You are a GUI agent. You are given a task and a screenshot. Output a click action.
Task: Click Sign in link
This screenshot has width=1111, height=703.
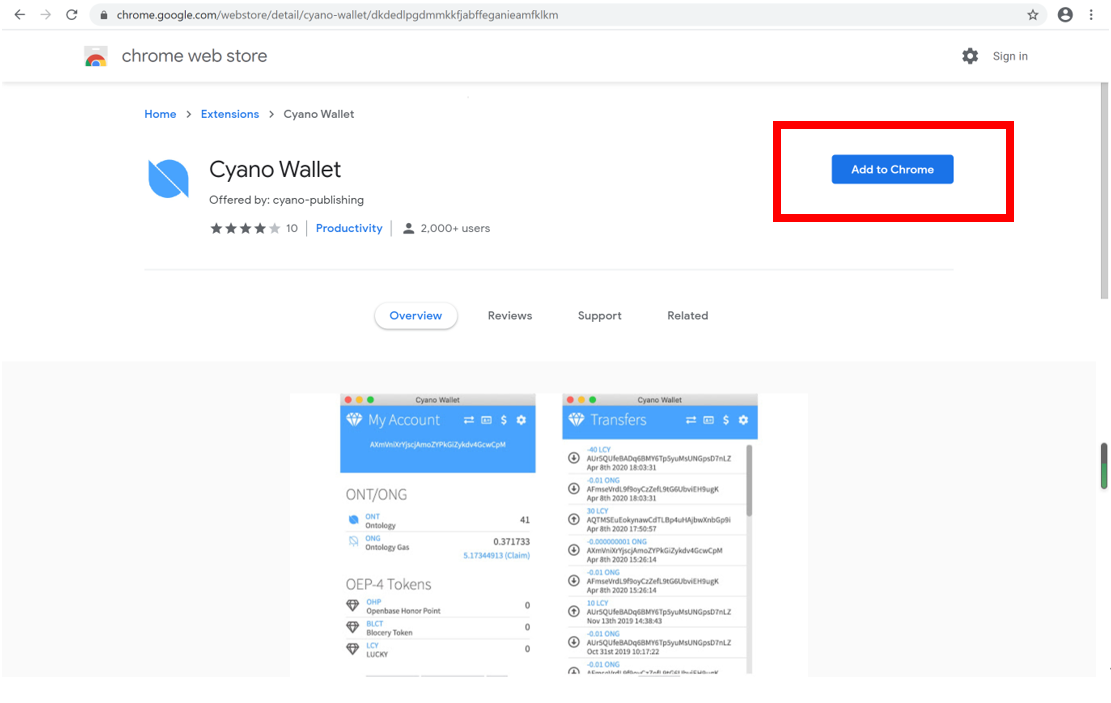point(1010,56)
